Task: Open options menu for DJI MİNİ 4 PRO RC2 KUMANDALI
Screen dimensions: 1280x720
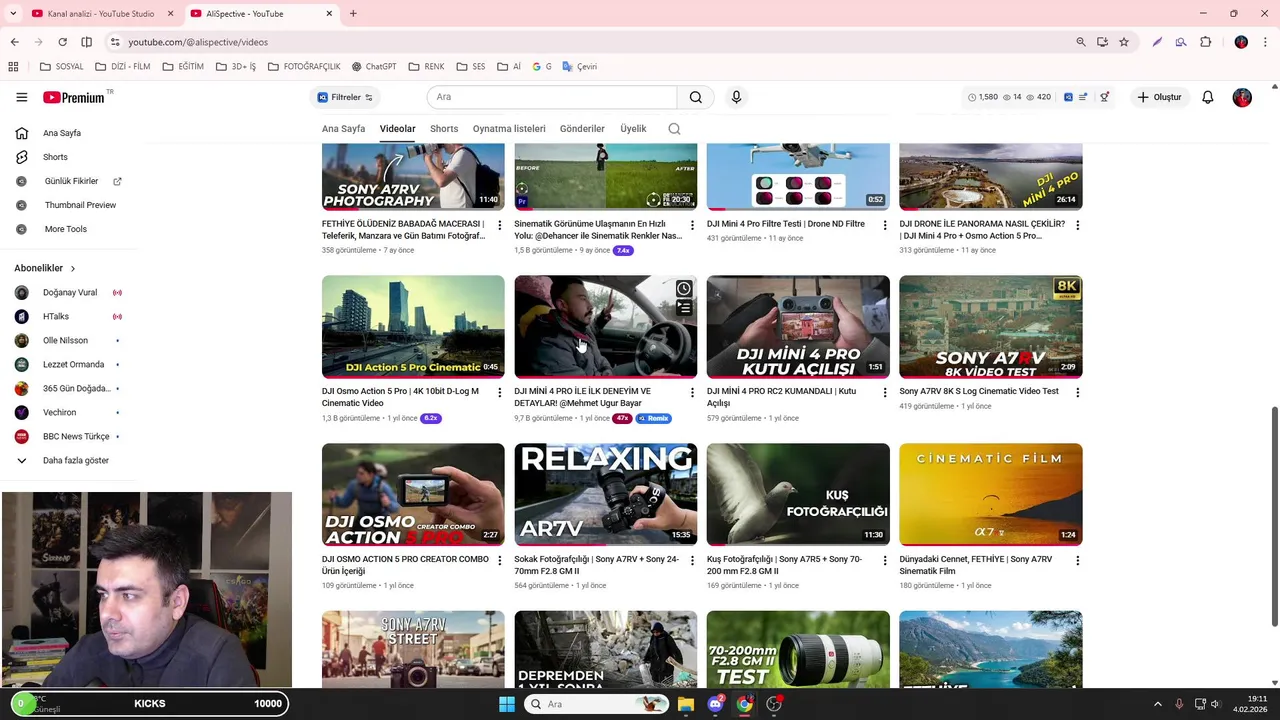Action: [x=885, y=393]
